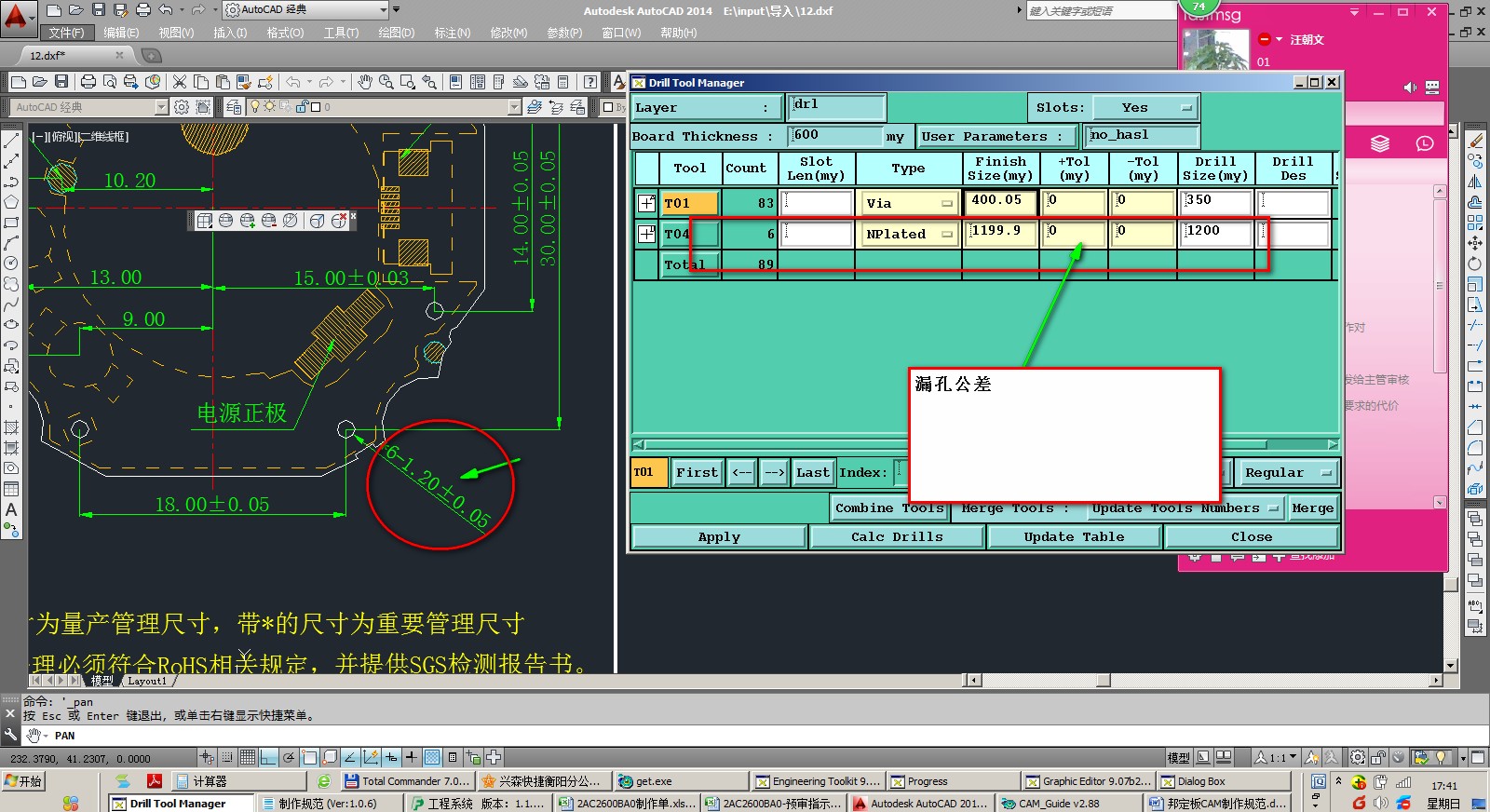Open Workspace settings gear icon

[x=182, y=107]
